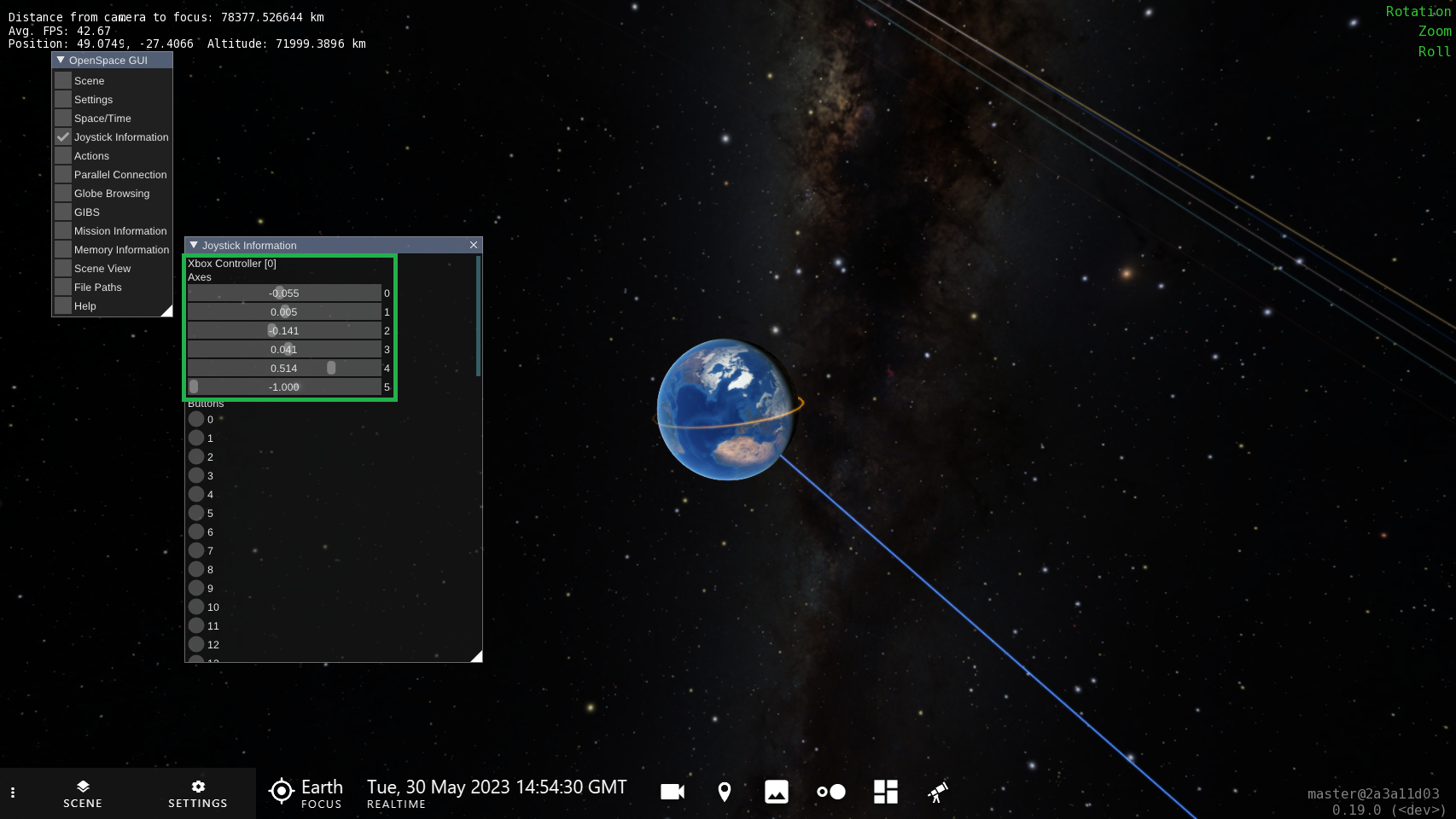This screenshot has width=1456, height=819.
Task: Open the exoplanets circles icon
Action: point(831,792)
